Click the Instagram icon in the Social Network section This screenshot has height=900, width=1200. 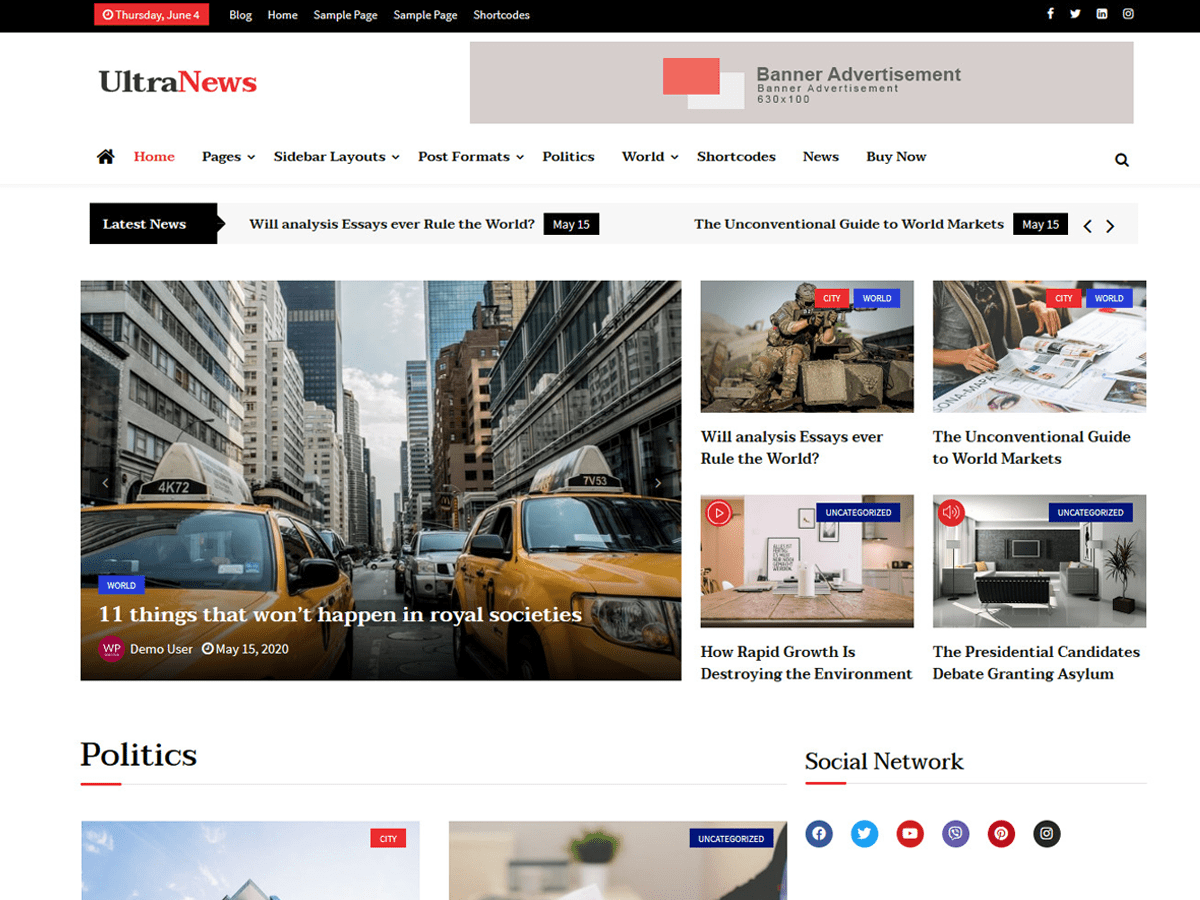(x=1046, y=833)
